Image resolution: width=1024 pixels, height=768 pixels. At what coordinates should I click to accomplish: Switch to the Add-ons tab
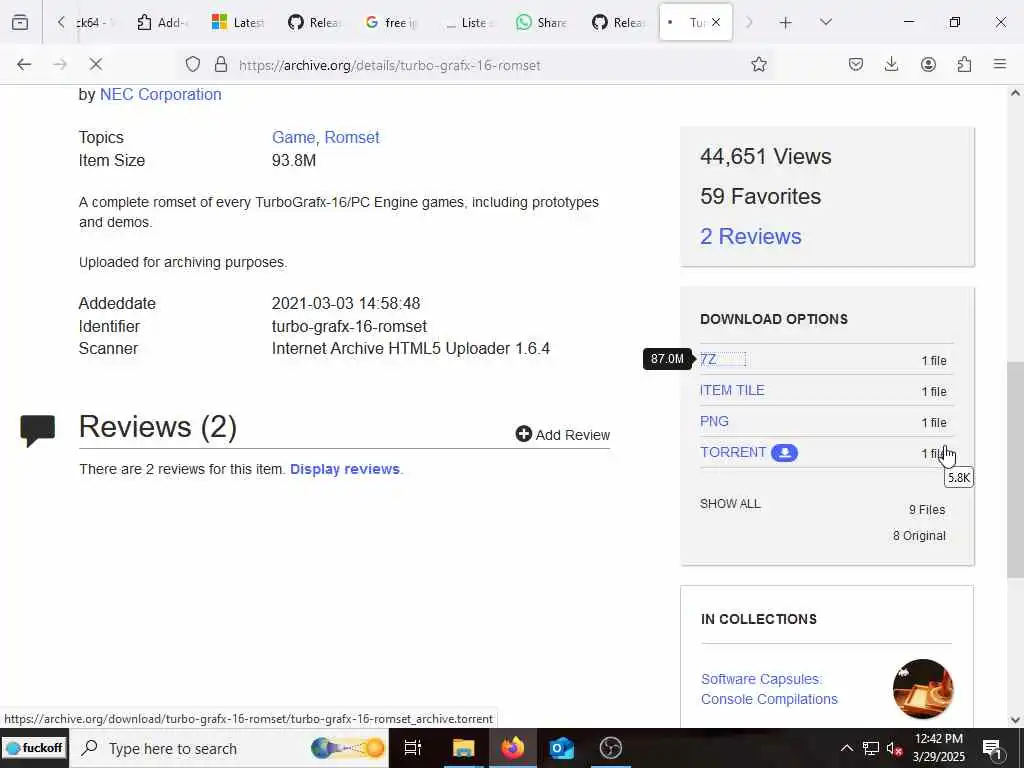click(161, 22)
